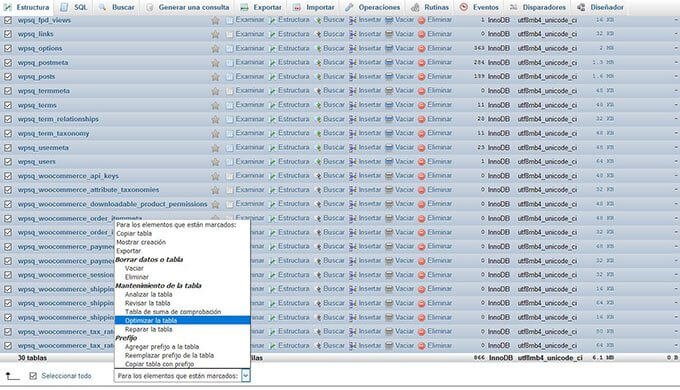This screenshot has width=680, height=390.
Task: Click Estructura icon in wpsq_term_taxonomy row
Action: tap(272, 133)
